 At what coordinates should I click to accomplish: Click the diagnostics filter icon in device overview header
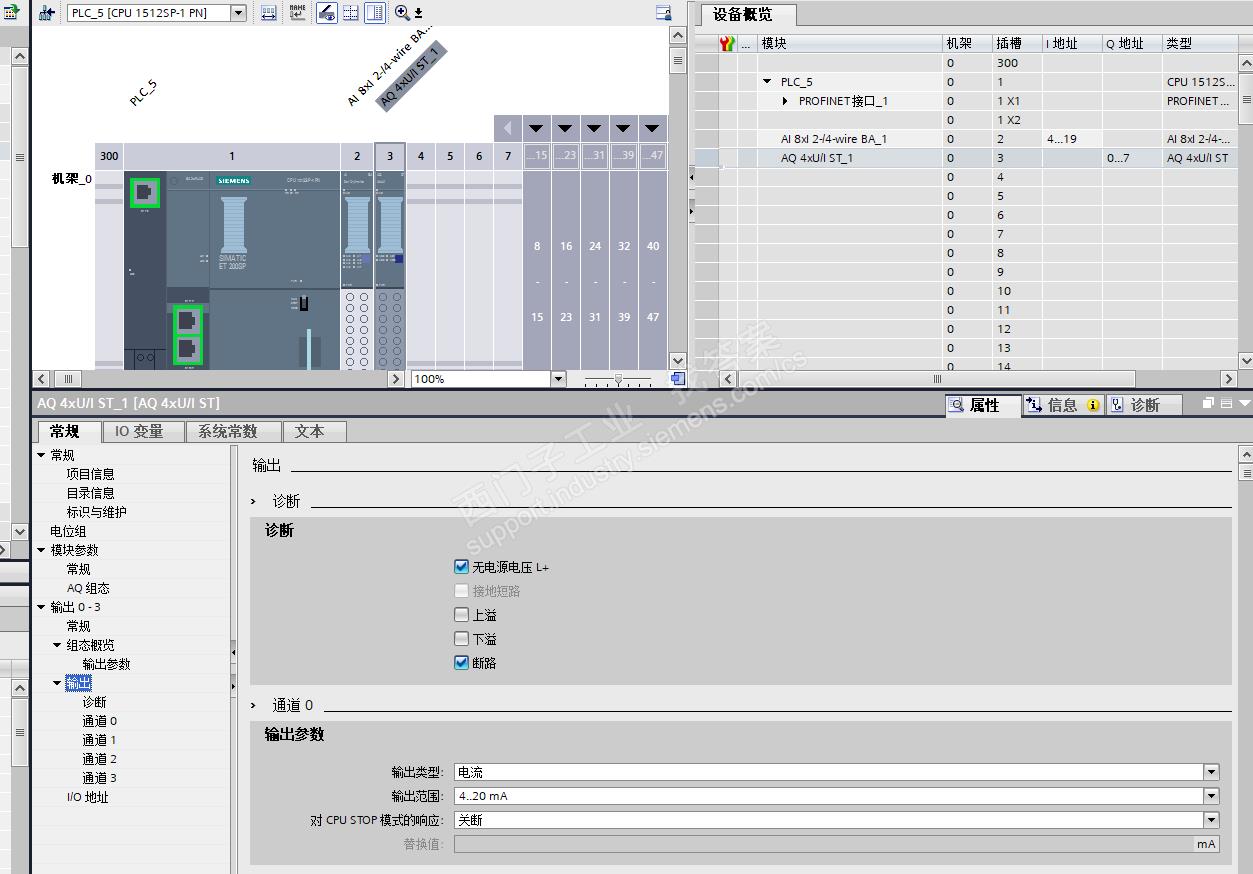point(728,43)
